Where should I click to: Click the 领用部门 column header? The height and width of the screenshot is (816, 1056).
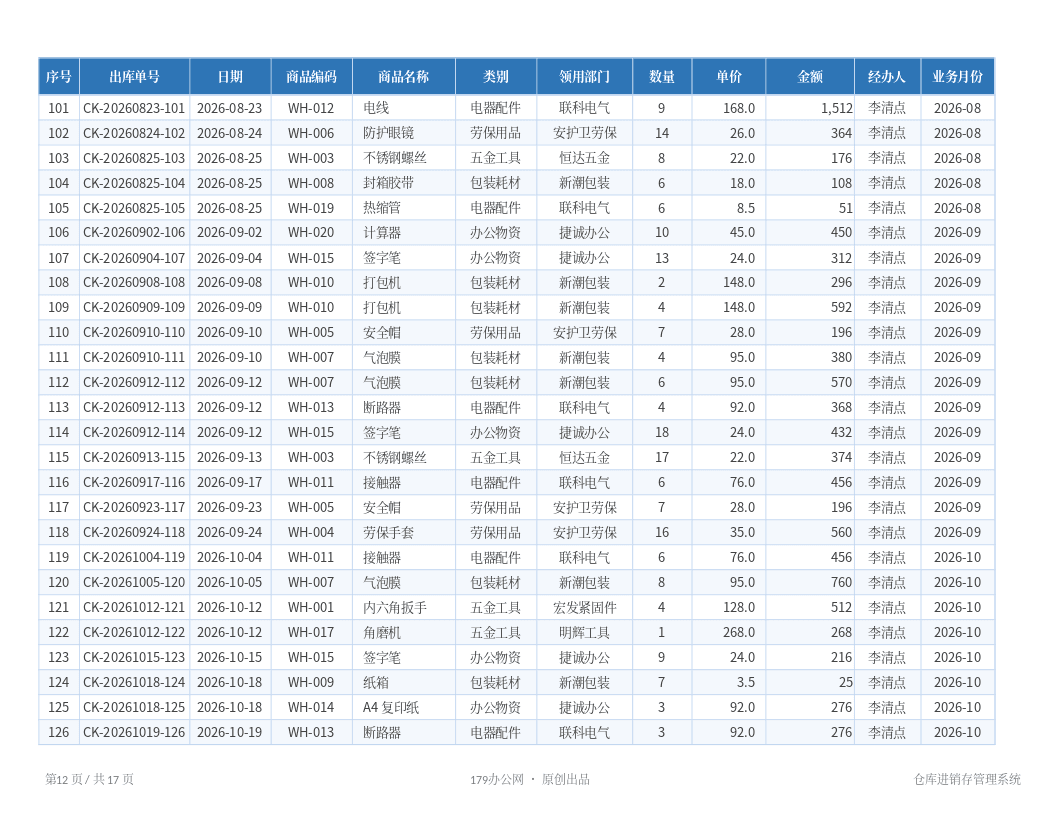(584, 77)
